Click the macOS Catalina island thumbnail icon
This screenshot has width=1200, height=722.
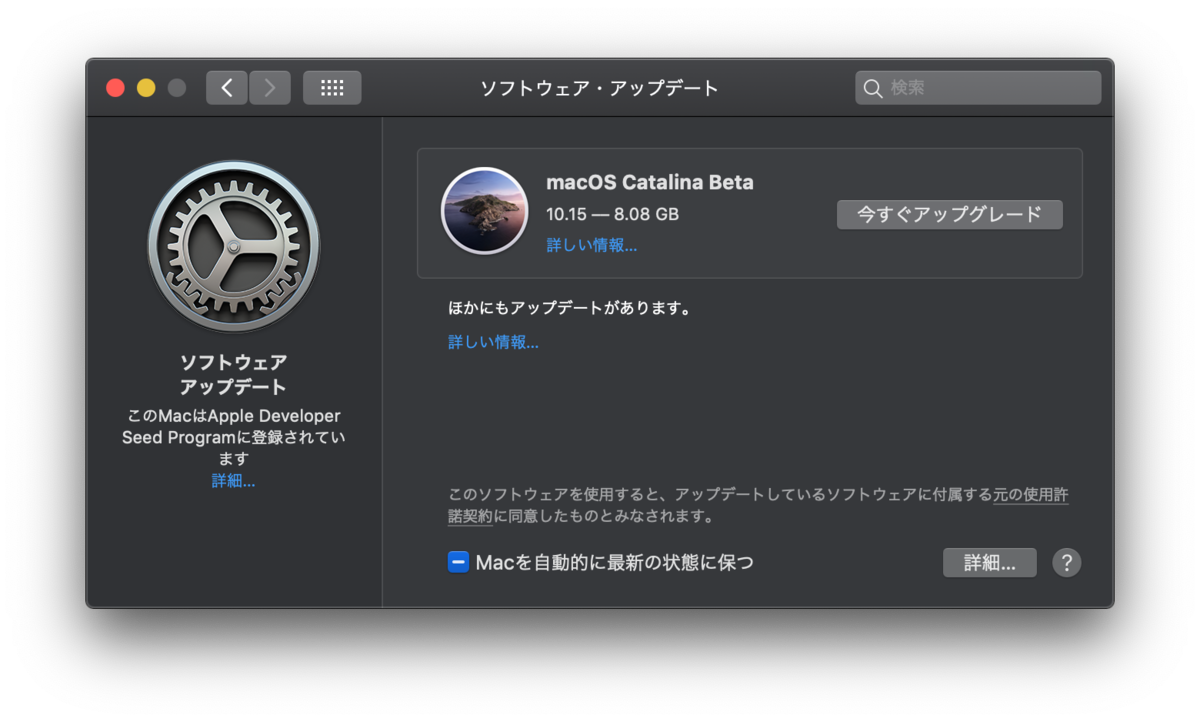point(484,211)
